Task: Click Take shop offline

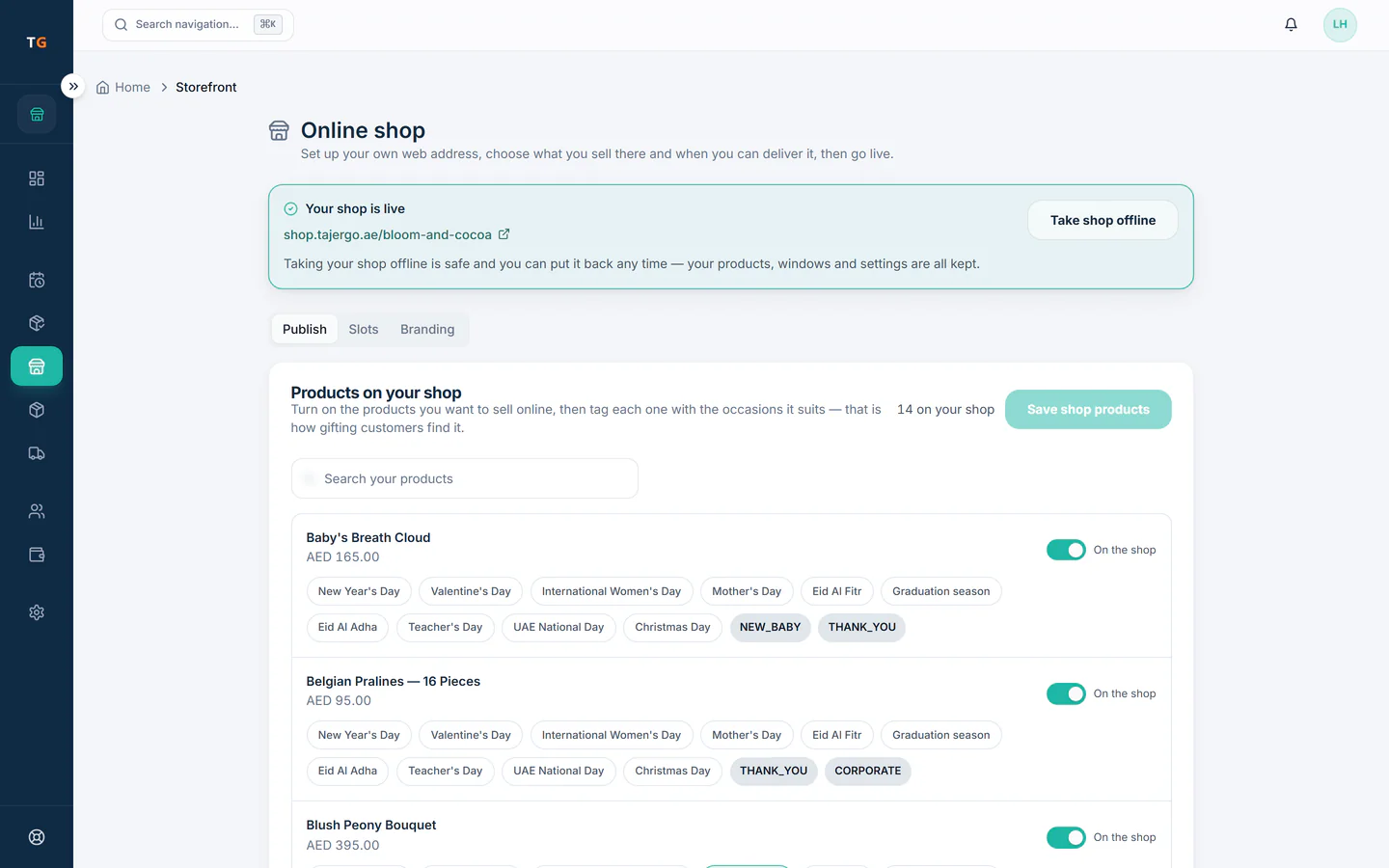Action: tap(1103, 220)
